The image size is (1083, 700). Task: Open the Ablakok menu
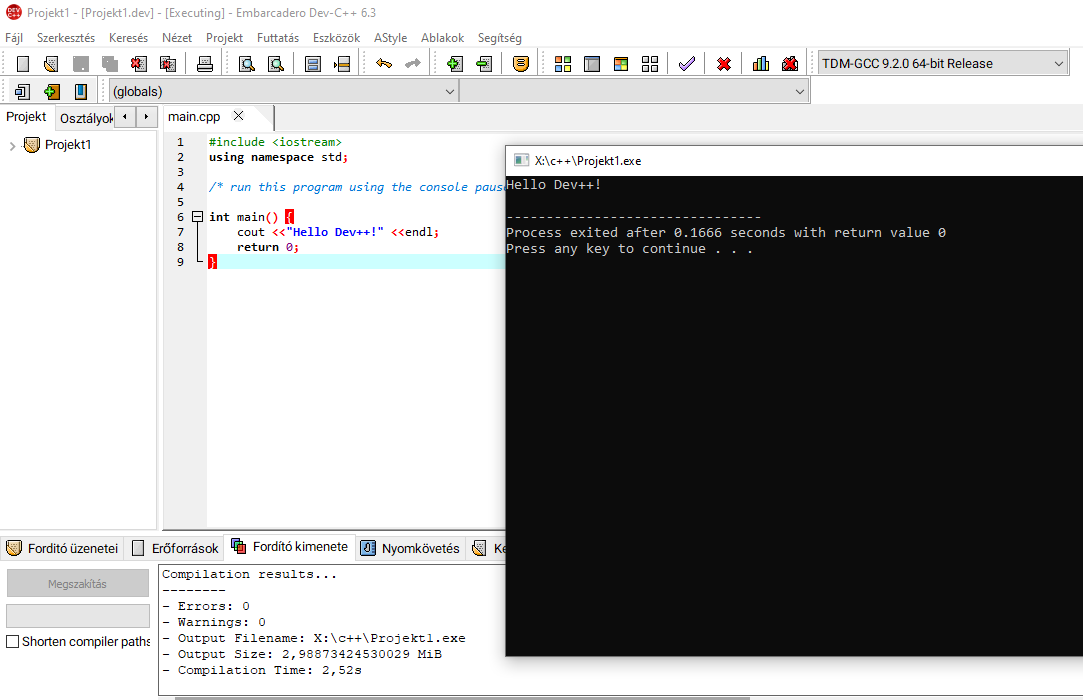[443, 38]
